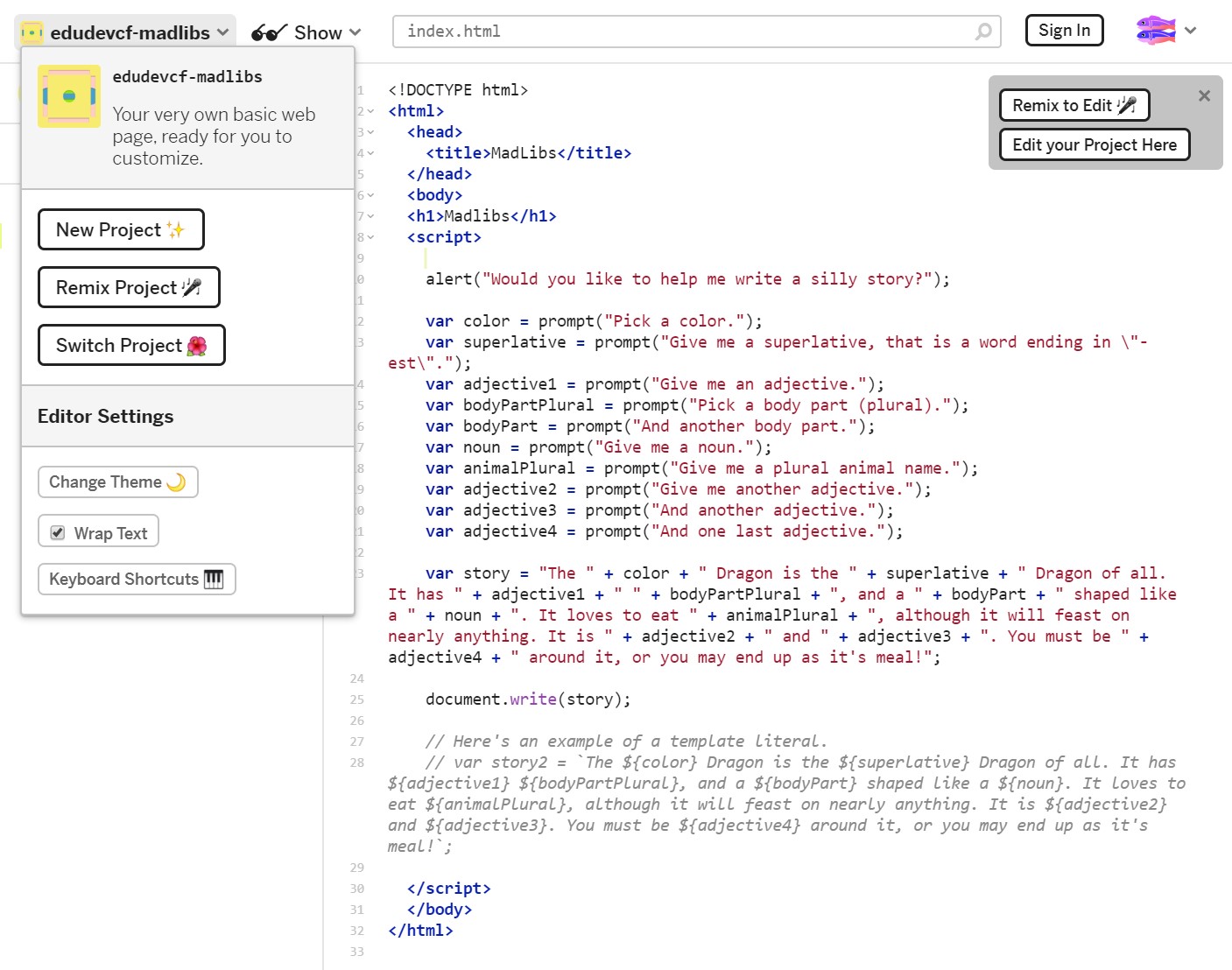This screenshot has height=970, width=1232.
Task: Choose Switch Project in the popup menu
Action: [x=131, y=345]
